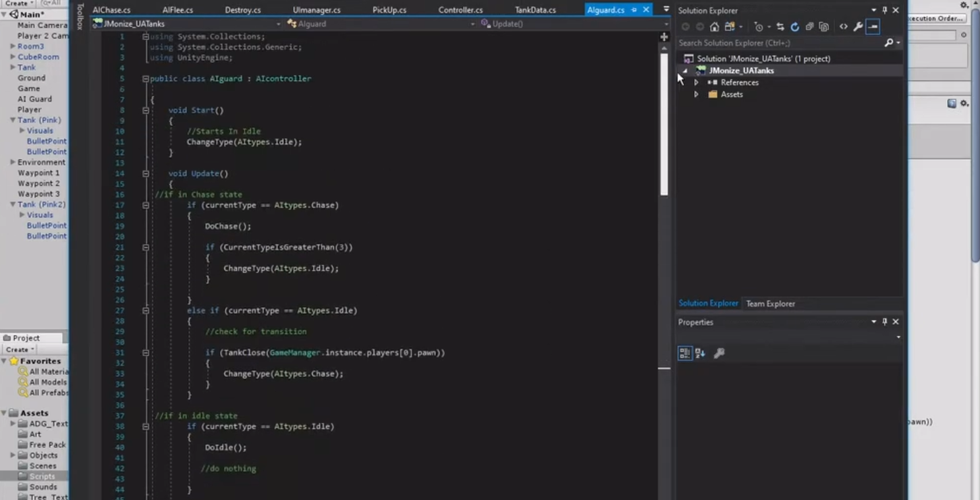Open the Properties panel window options dropdown
Screen dimensions: 980x500
click(x=874, y=321)
